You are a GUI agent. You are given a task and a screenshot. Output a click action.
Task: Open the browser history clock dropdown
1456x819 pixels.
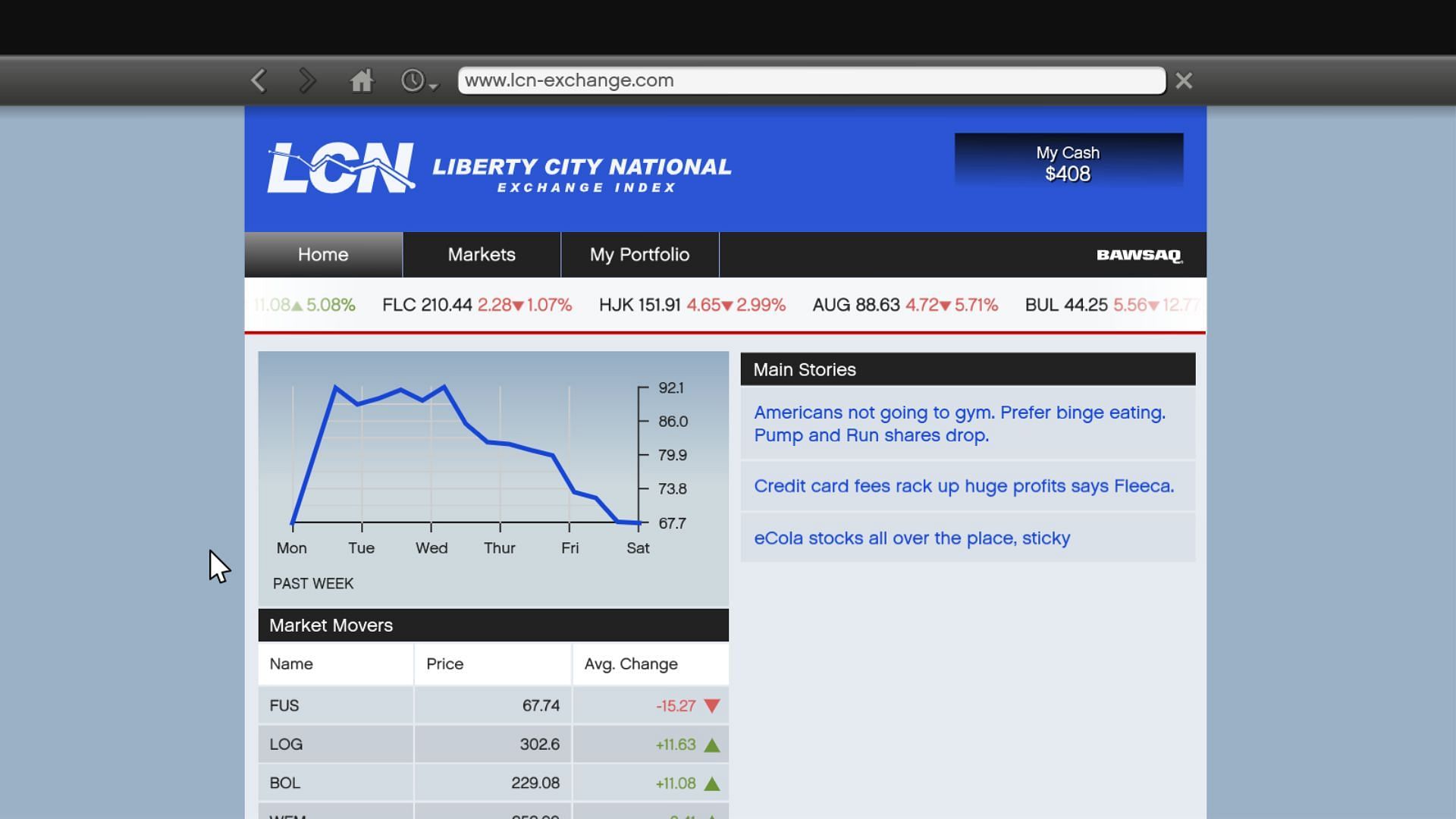(419, 81)
